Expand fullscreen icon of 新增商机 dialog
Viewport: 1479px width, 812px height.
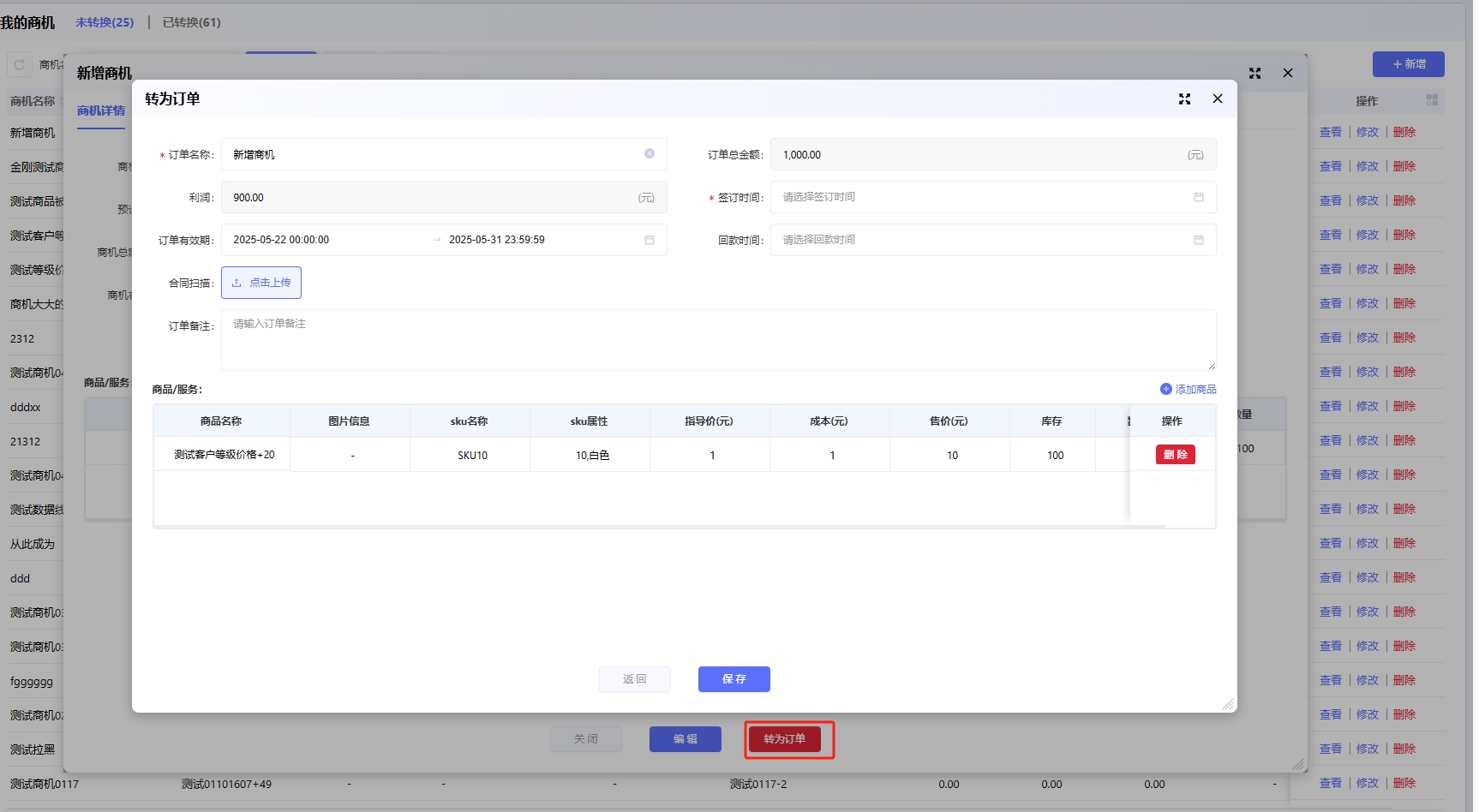(1254, 74)
